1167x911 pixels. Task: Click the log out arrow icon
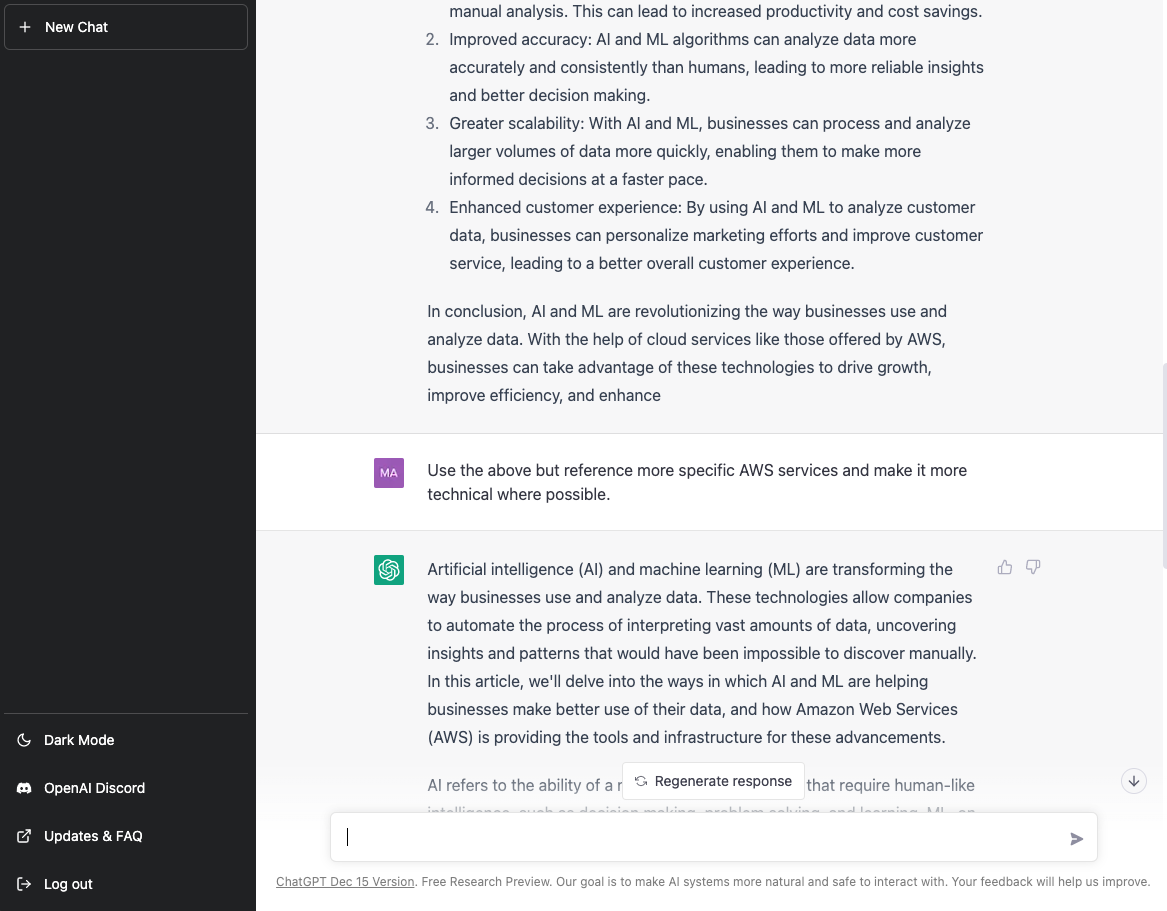25,883
